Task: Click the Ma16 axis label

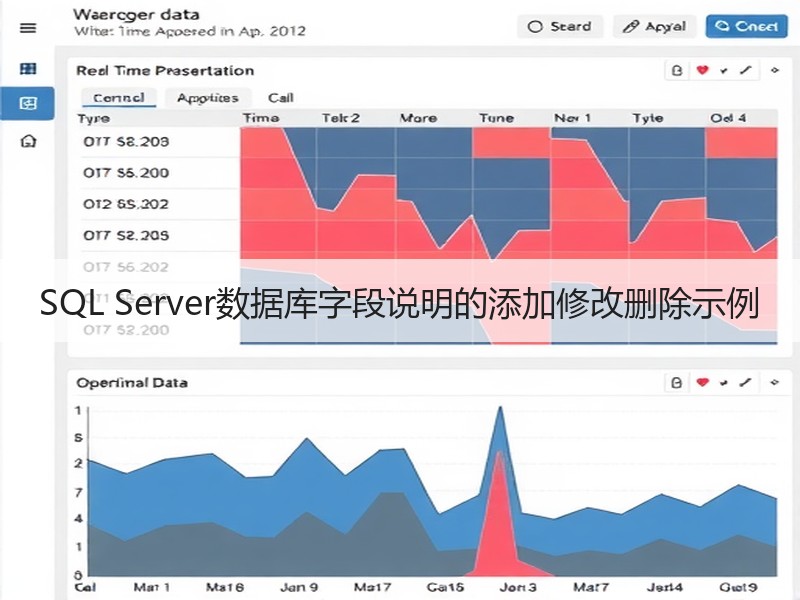Action: [224, 587]
